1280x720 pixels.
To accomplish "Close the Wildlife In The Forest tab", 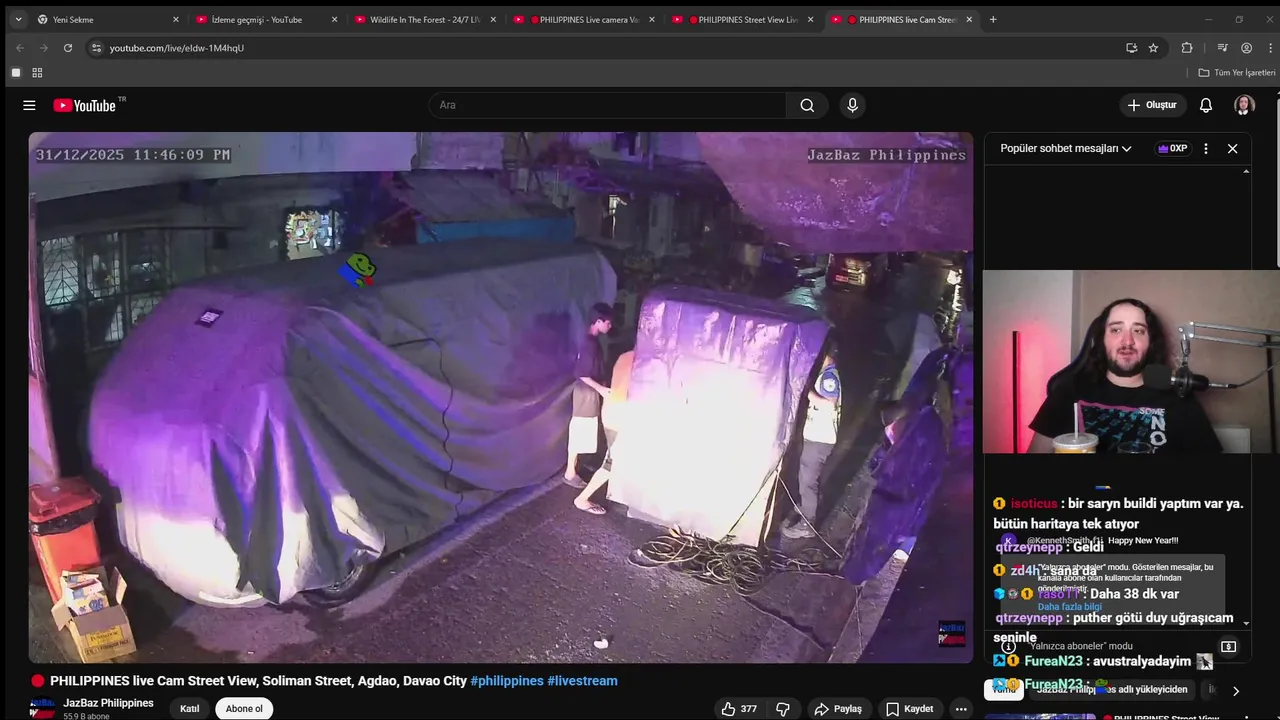I will [493, 19].
